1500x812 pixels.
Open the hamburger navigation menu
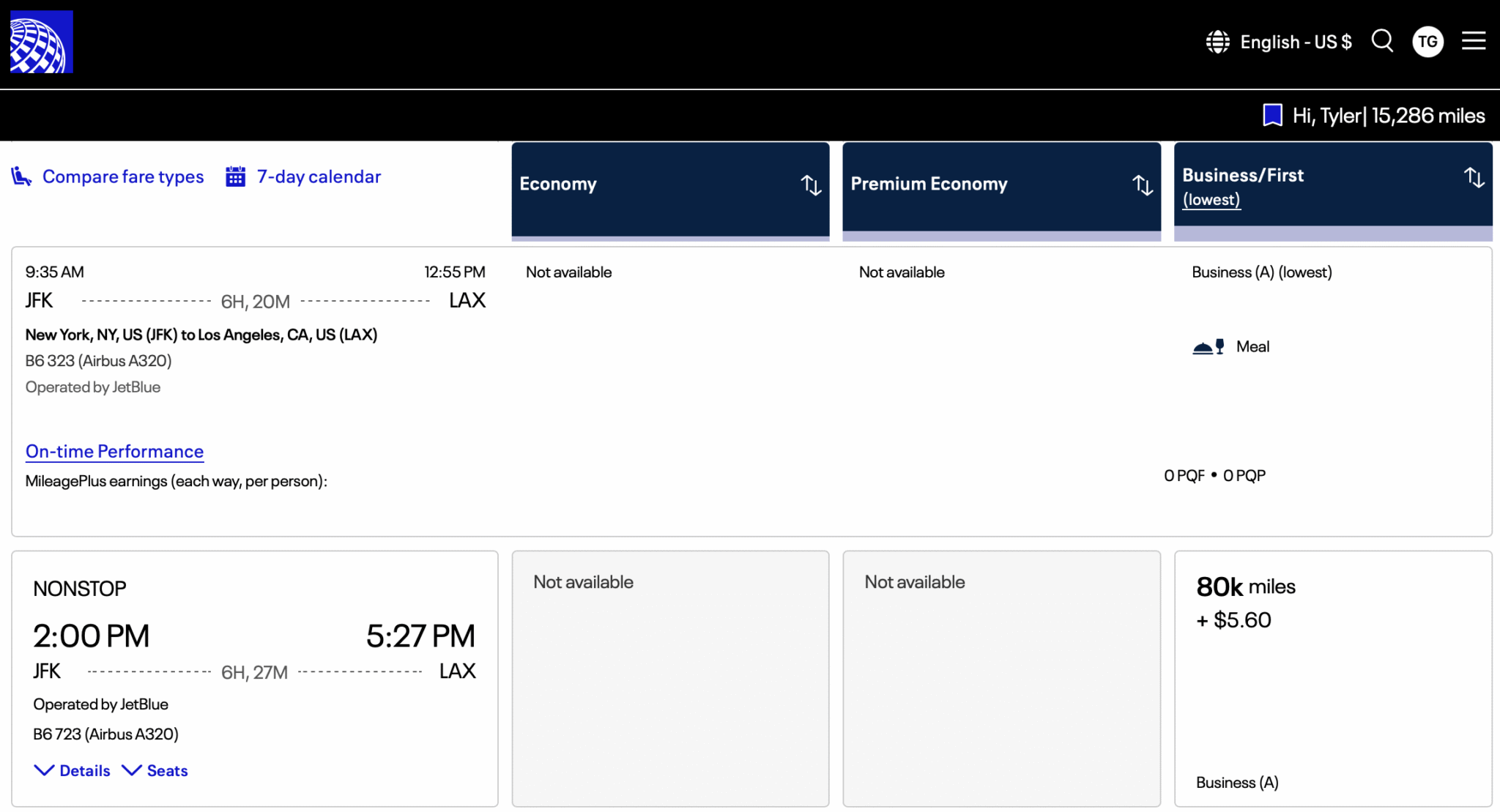click(1473, 41)
